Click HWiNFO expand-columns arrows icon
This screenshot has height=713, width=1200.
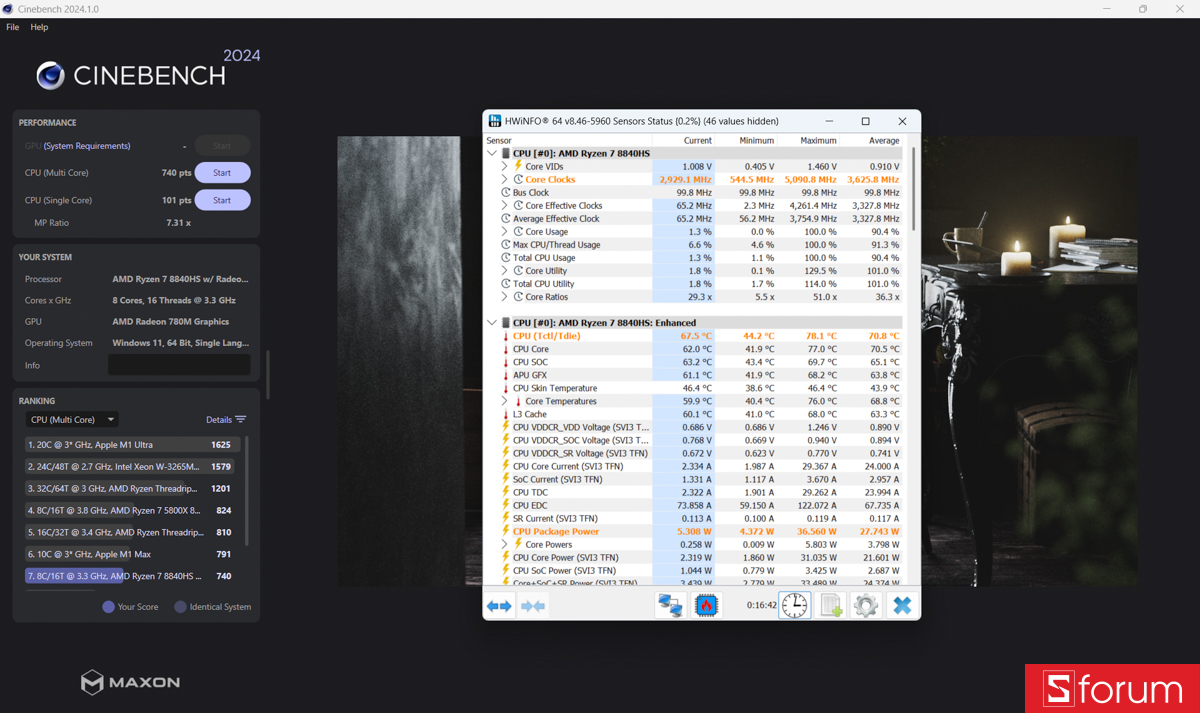coord(499,605)
